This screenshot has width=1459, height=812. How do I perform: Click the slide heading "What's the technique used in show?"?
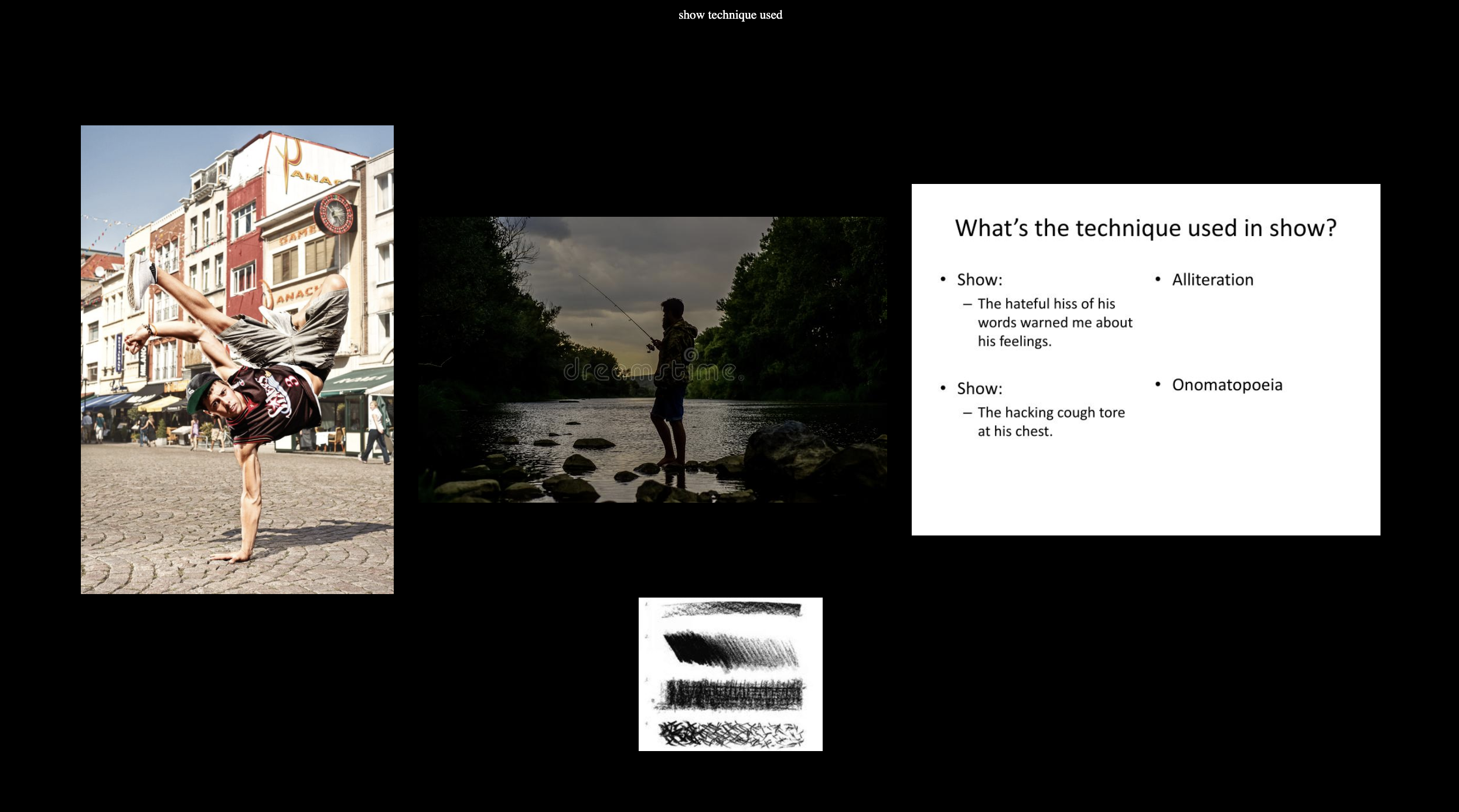tap(1146, 228)
